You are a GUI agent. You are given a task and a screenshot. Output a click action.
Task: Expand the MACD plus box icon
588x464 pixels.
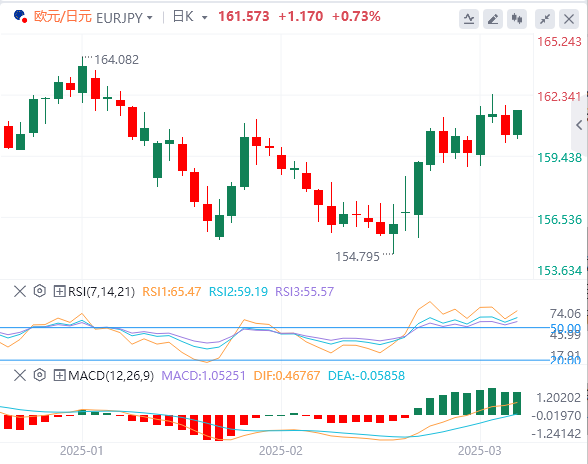[x=59, y=375]
